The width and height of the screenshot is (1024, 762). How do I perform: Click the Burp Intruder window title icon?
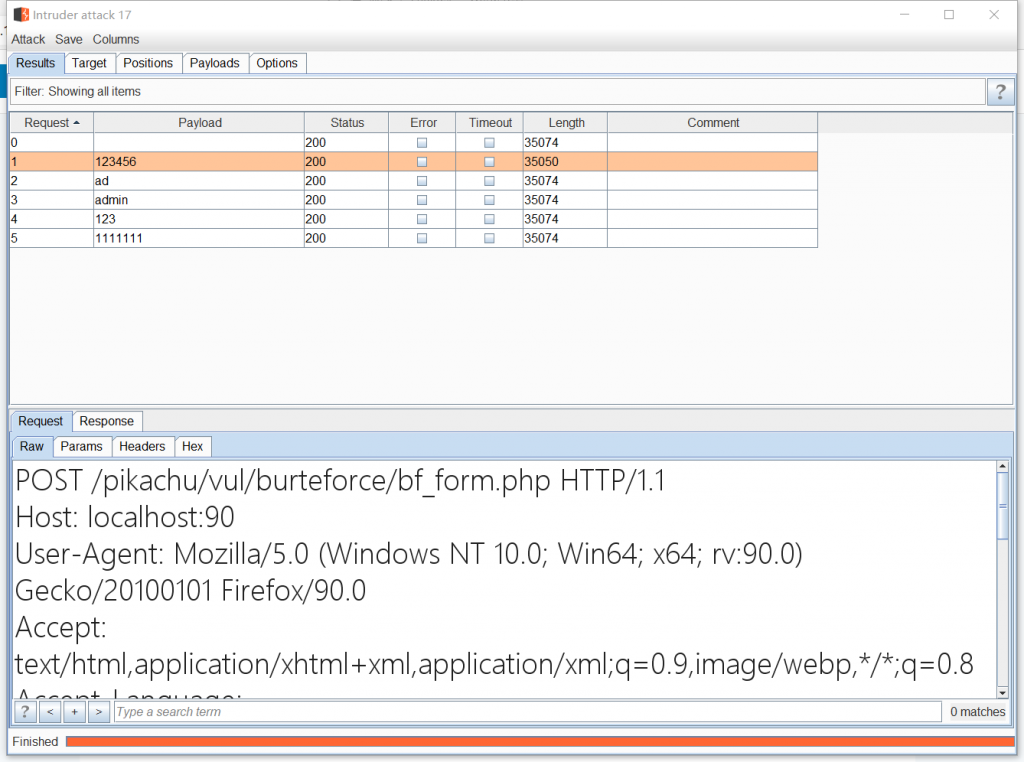tap(19, 15)
